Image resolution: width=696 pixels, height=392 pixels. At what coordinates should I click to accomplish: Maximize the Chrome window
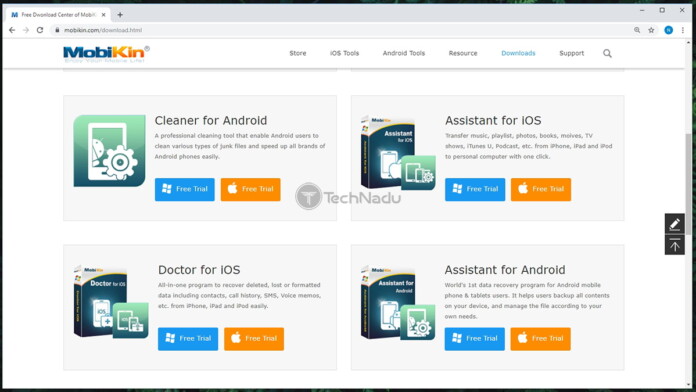point(662,10)
